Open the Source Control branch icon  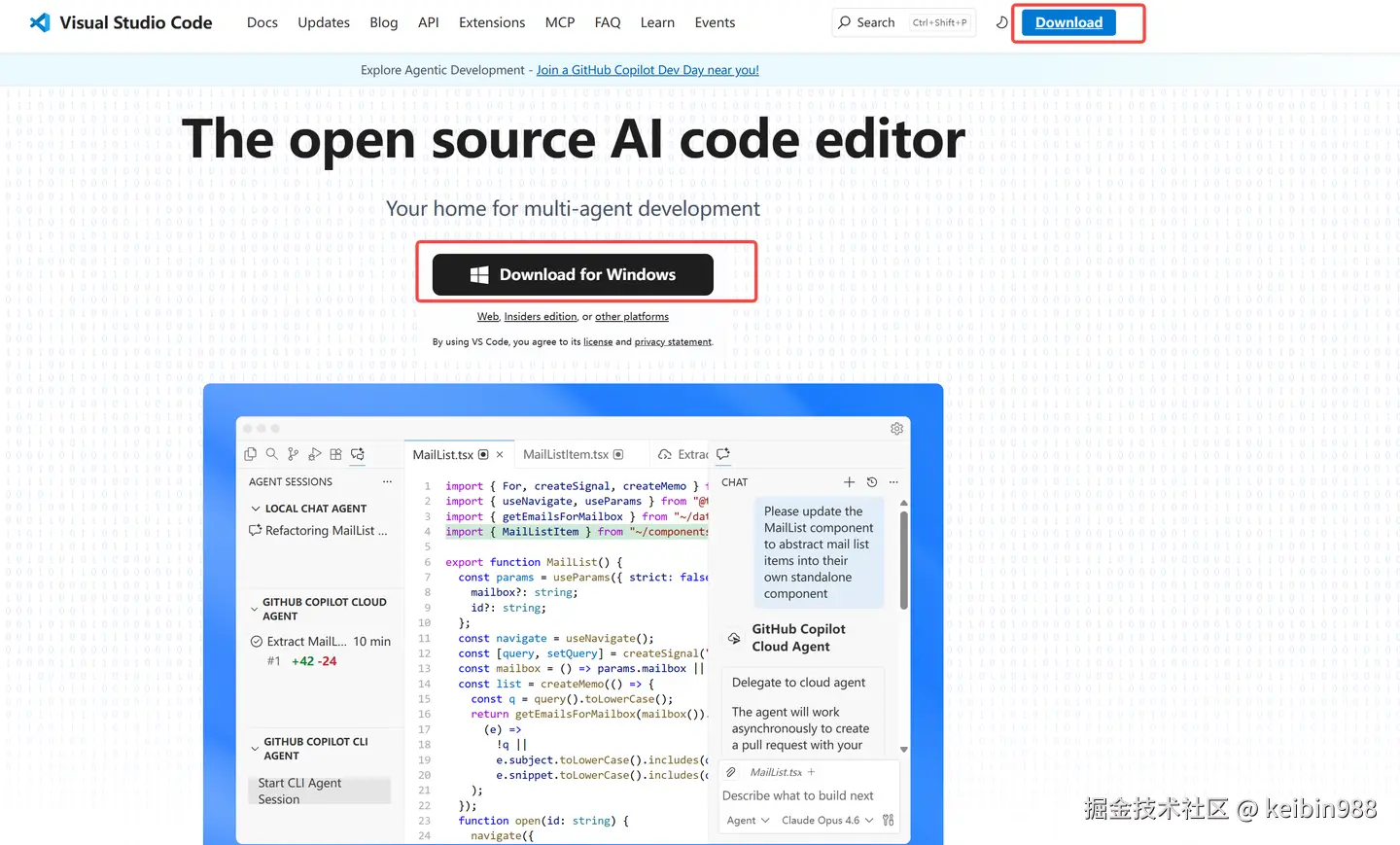[294, 454]
